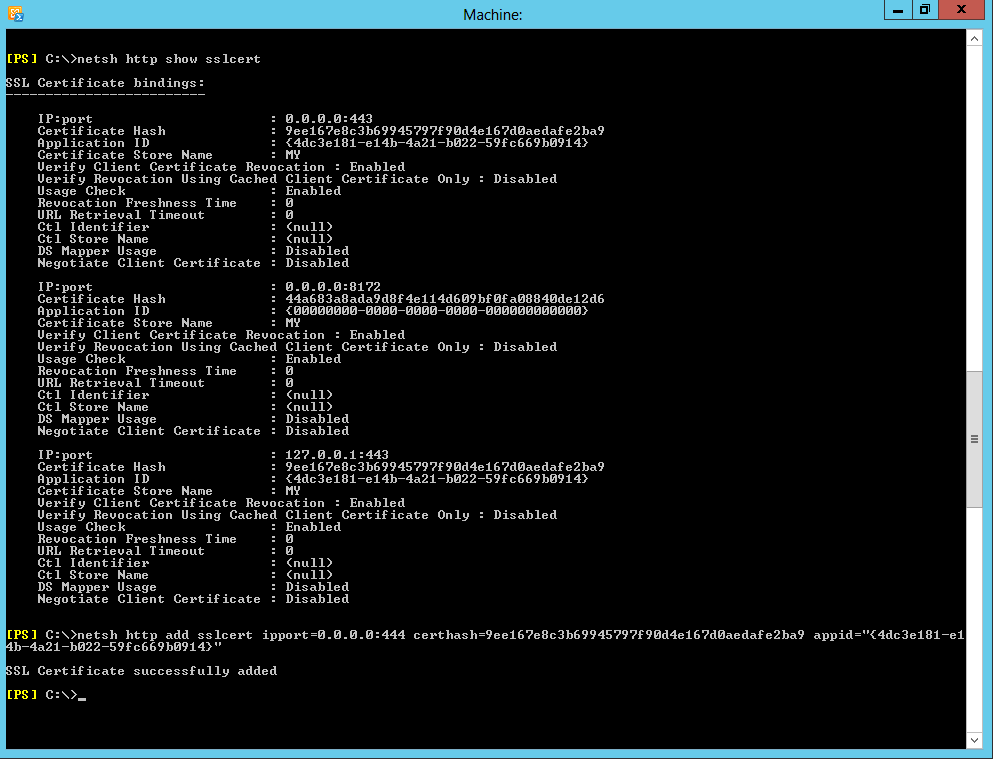Screen dimensions: 993x759
Task: Click the first yellow [PS] prompt marker
Action: pos(22,59)
